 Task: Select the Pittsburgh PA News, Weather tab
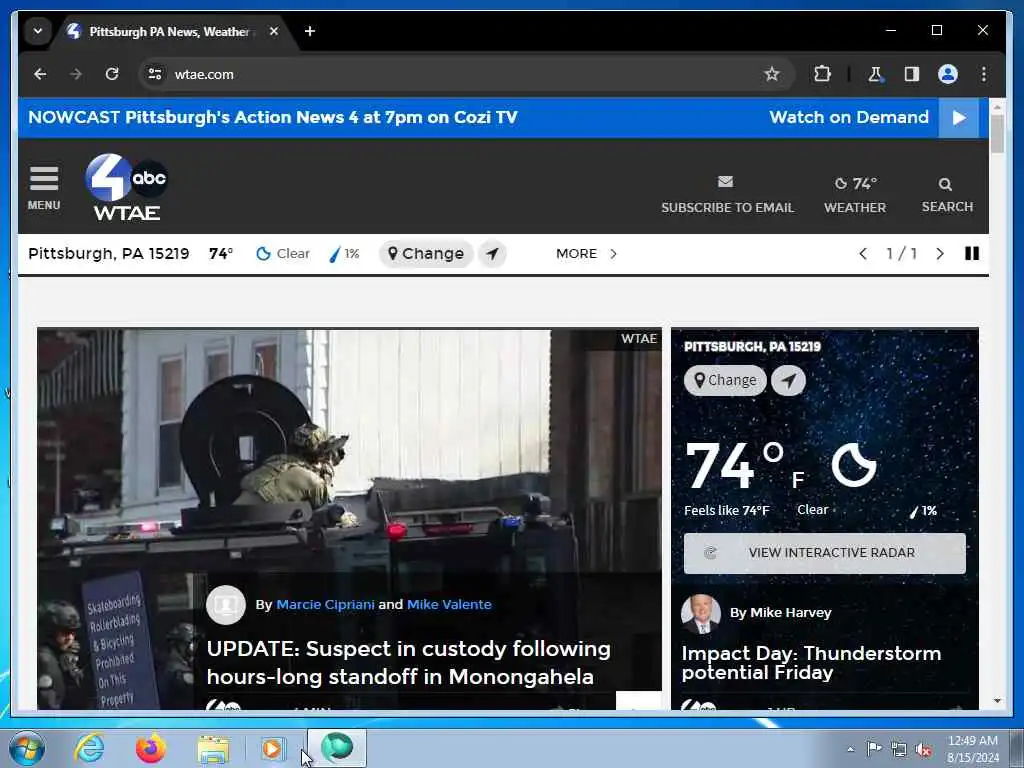(x=168, y=31)
